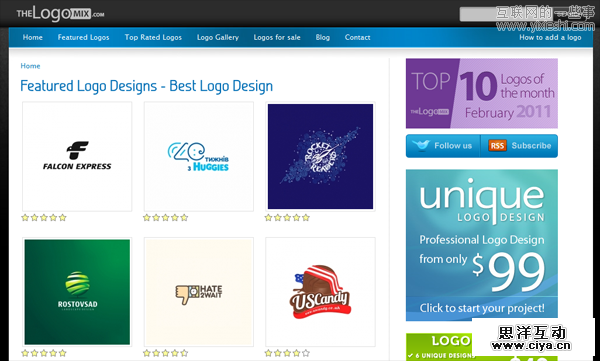Open the Rostovsad green logo thumbnail
This screenshot has height=361, width=600.
[x=77, y=292]
